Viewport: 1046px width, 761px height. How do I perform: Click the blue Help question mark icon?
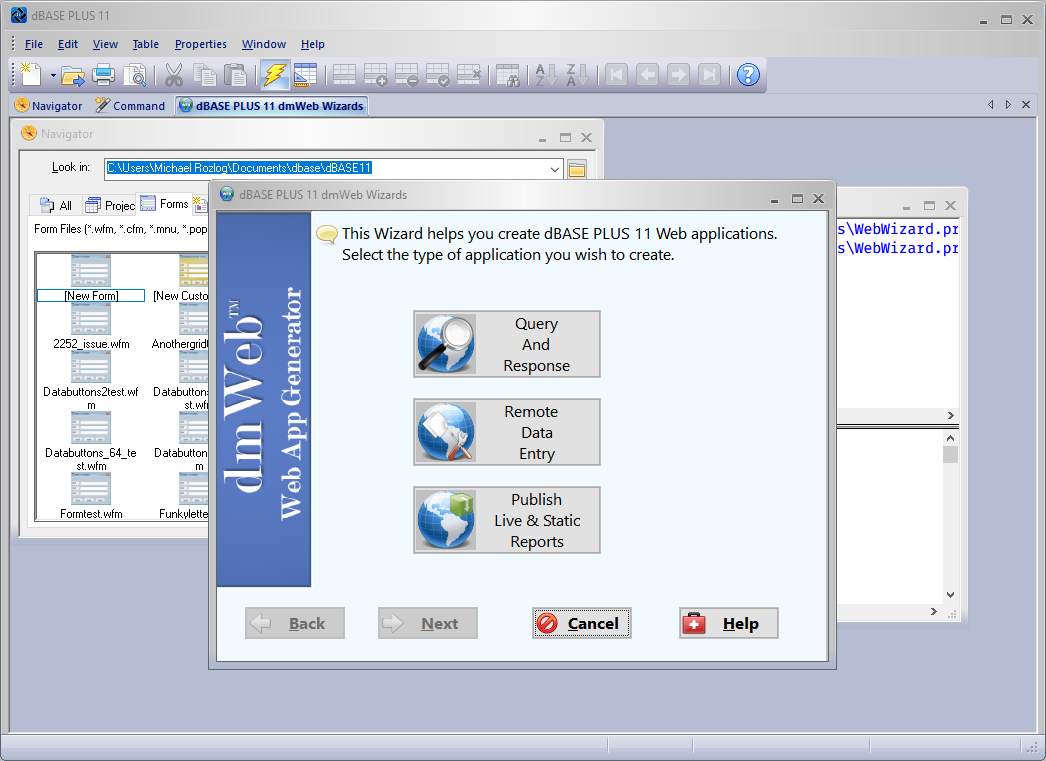[x=748, y=75]
